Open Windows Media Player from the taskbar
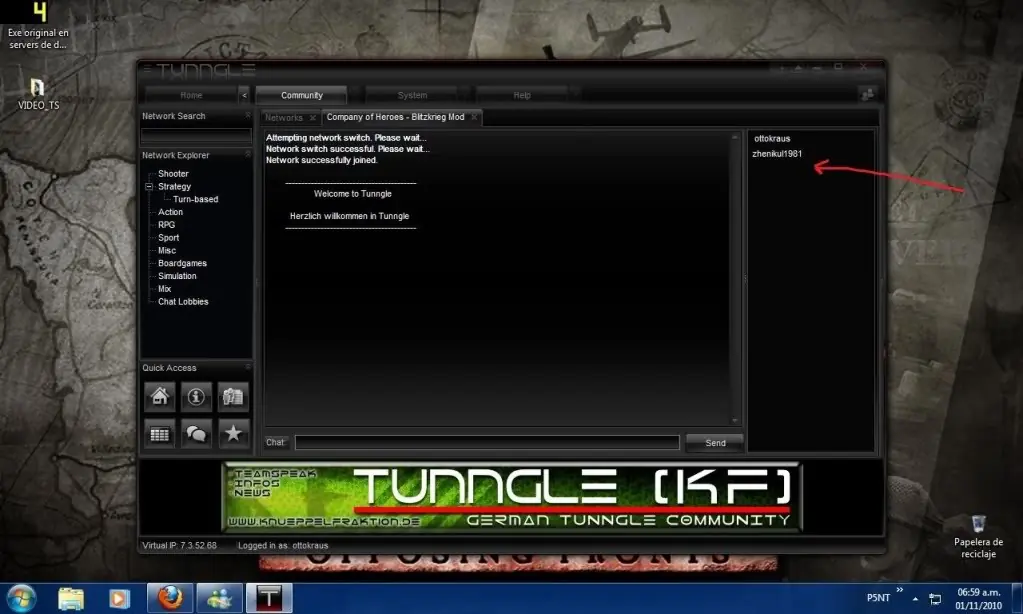Viewport: 1023px width, 614px height. (x=119, y=598)
